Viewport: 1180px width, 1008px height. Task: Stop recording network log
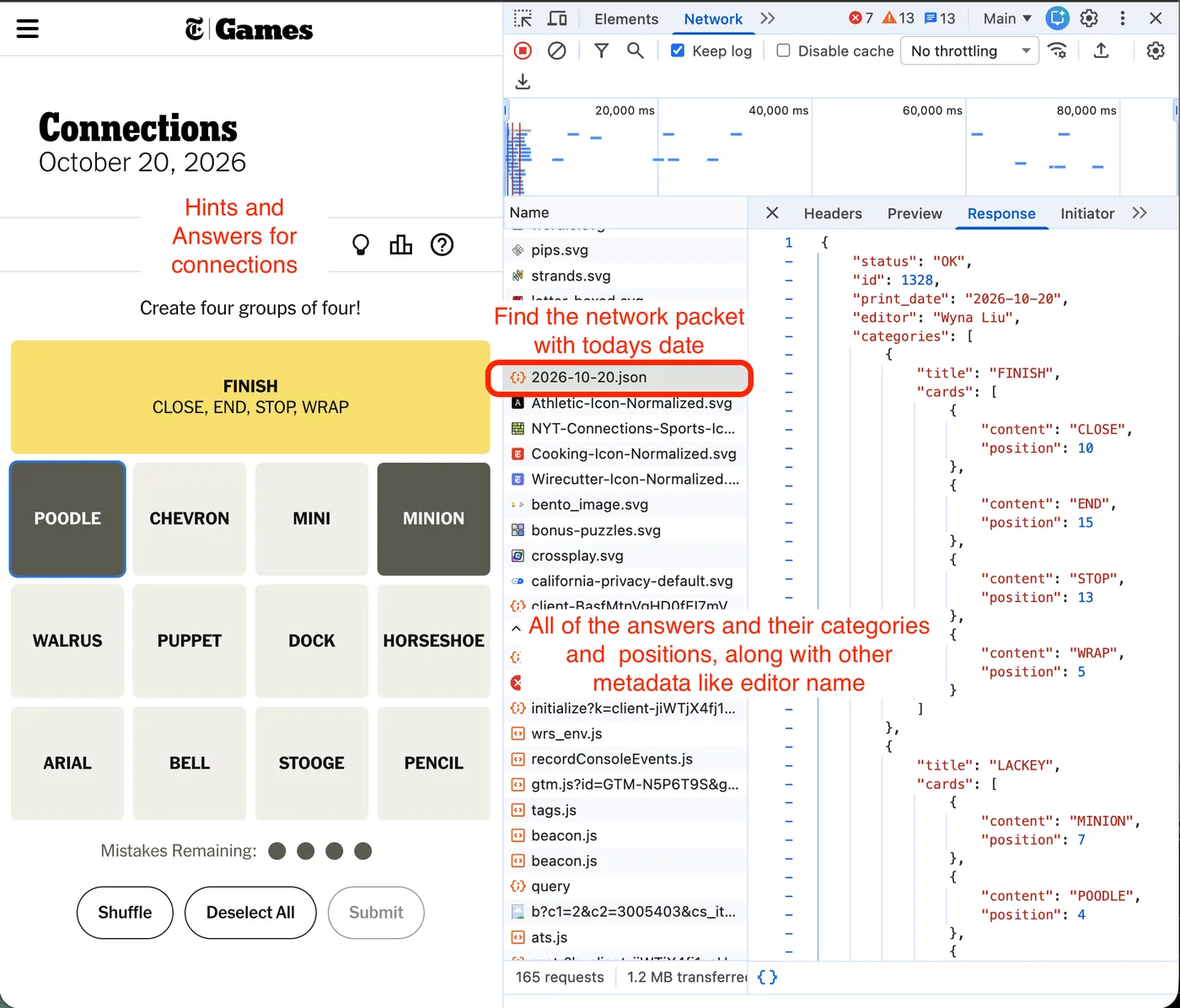coord(523,51)
